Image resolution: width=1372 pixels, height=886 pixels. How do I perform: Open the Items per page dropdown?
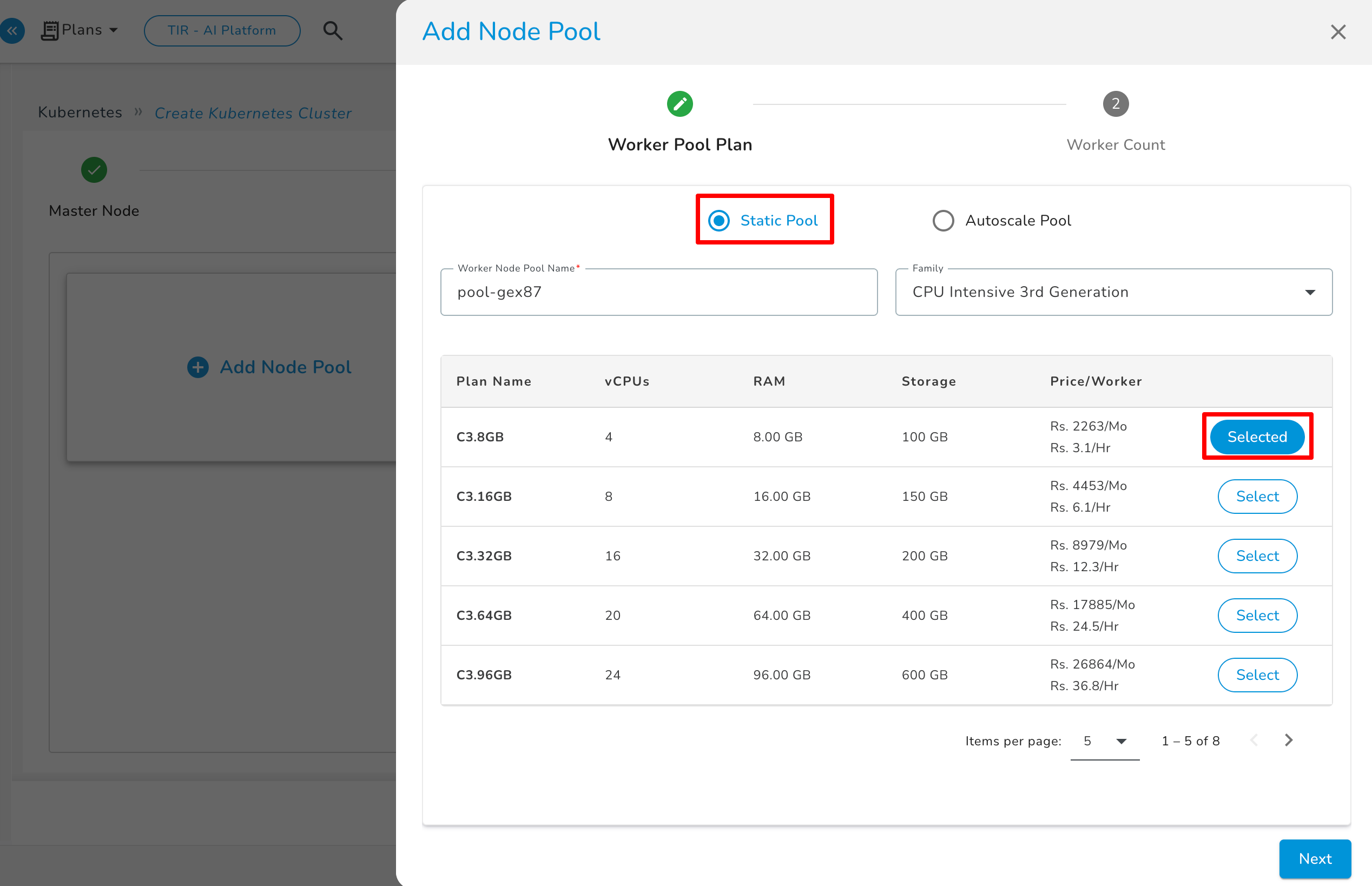[x=1105, y=741]
